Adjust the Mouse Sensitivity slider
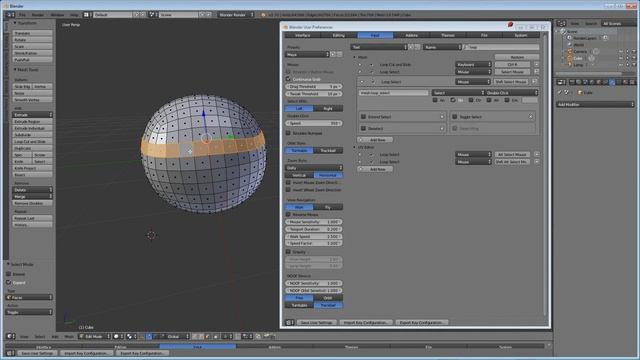The width and height of the screenshot is (640, 360). click(314, 222)
